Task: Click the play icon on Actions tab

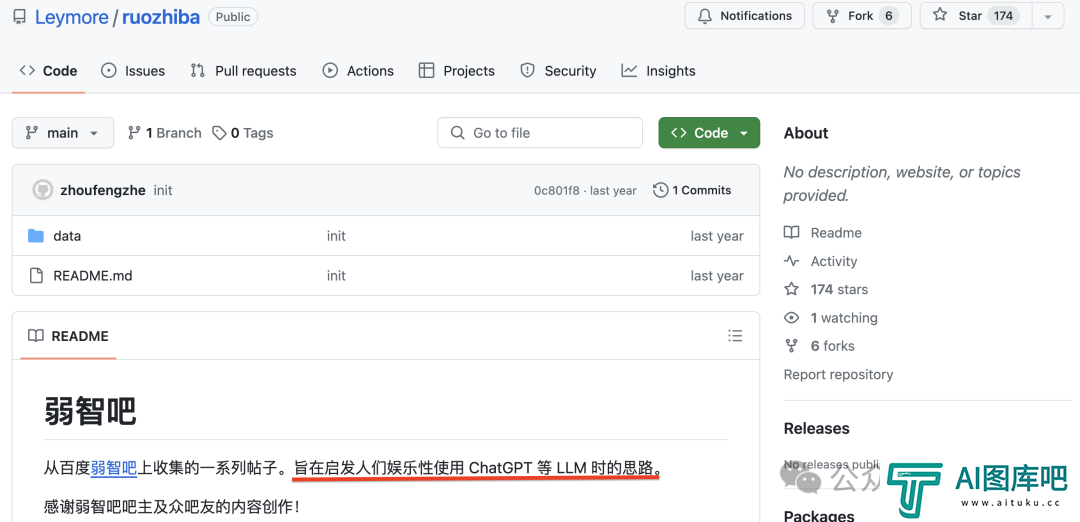Action: (x=330, y=71)
